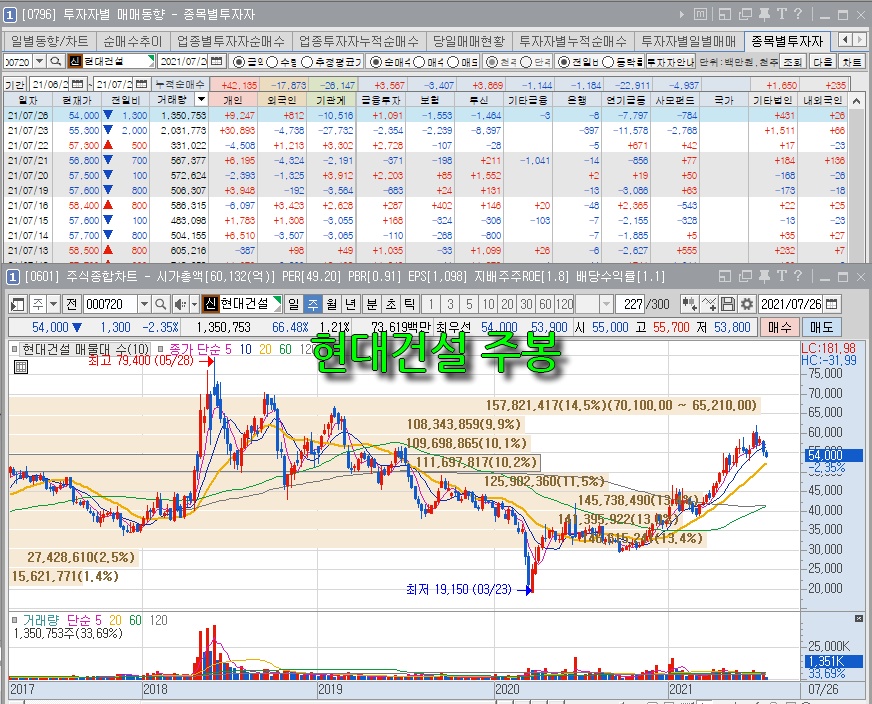Expand the dropdown arrow next to the speaker icon
This screenshot has width=872, height=704.
click(194, 304)
